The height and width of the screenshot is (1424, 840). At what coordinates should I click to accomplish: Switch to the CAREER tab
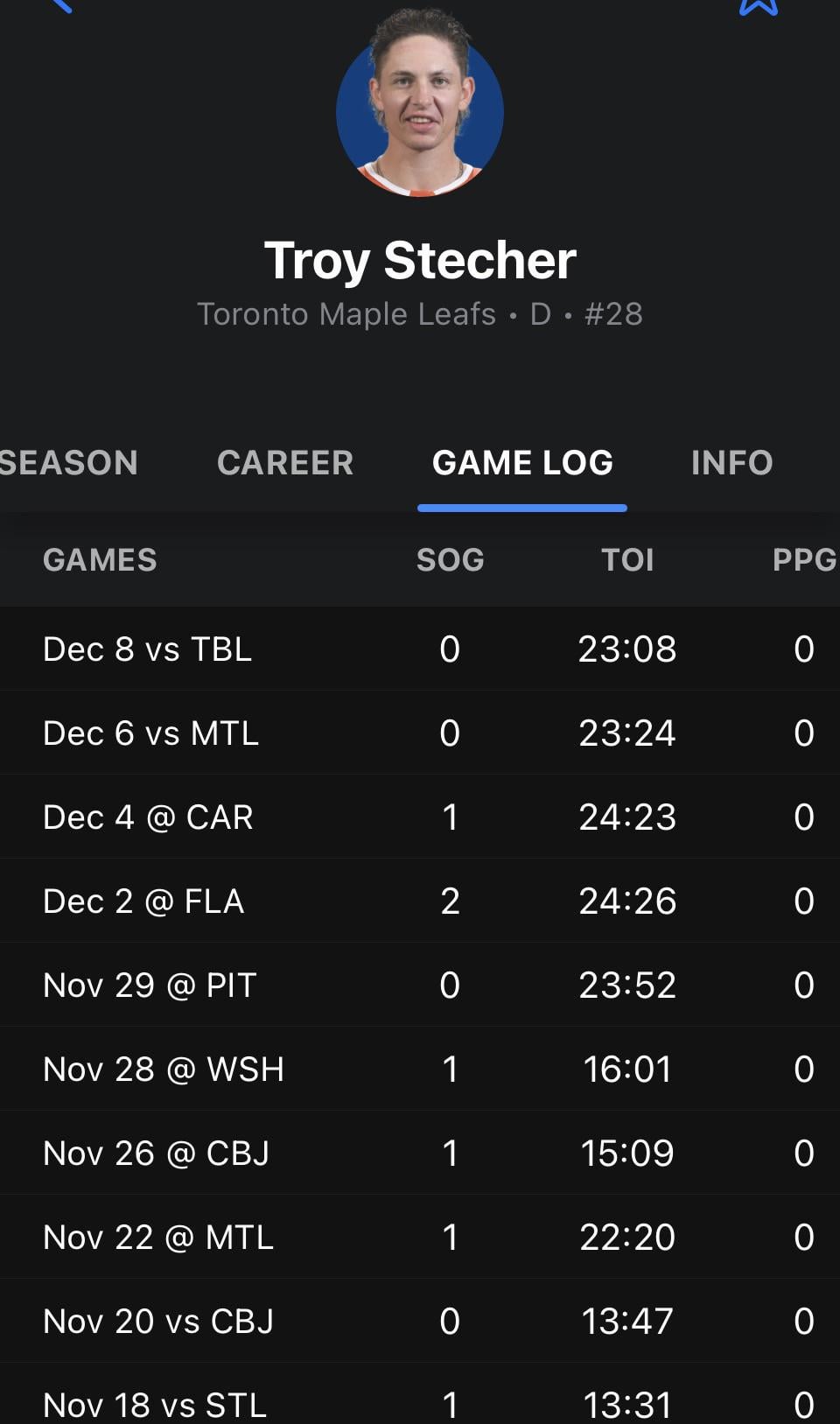pyautogui.click(x=285, y=462)
